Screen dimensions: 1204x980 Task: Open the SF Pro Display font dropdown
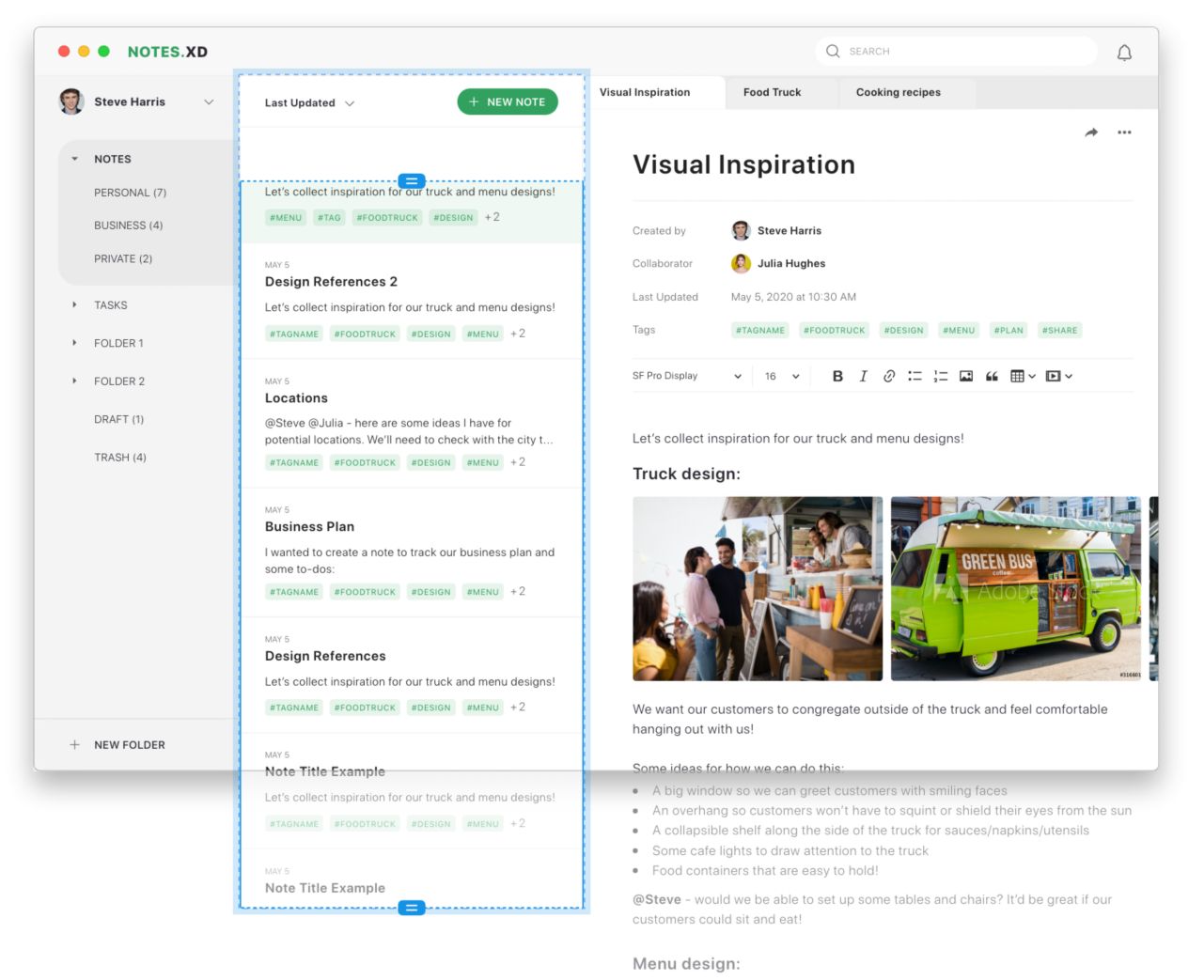[x=686, y=376]
